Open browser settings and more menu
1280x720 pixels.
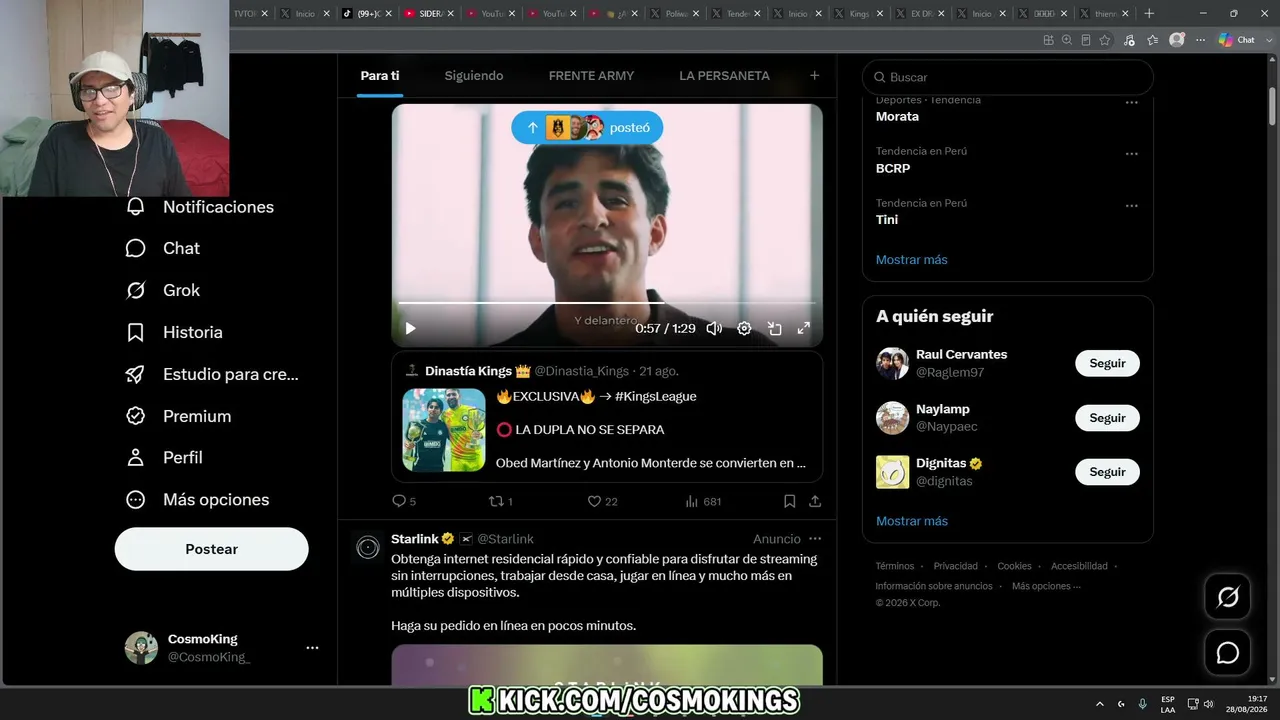[1201, 40]
